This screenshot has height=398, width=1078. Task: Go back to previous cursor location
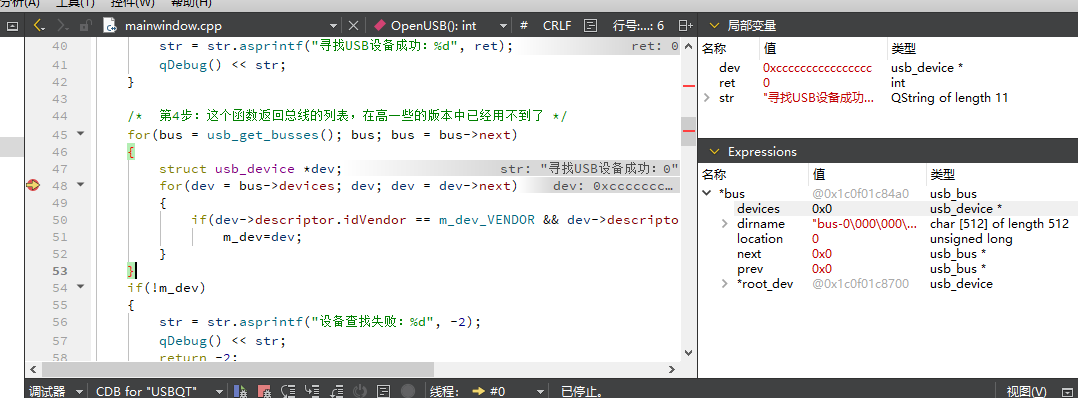pyautogui.click(x=39, y=26)
